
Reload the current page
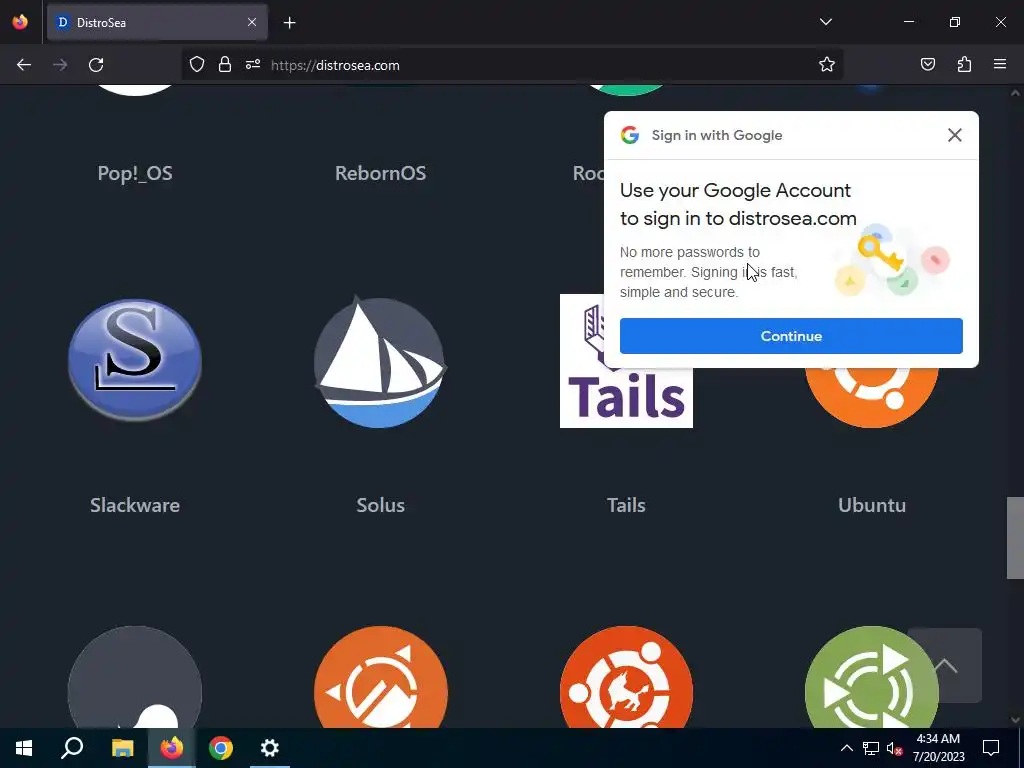[x=96, y=65]
